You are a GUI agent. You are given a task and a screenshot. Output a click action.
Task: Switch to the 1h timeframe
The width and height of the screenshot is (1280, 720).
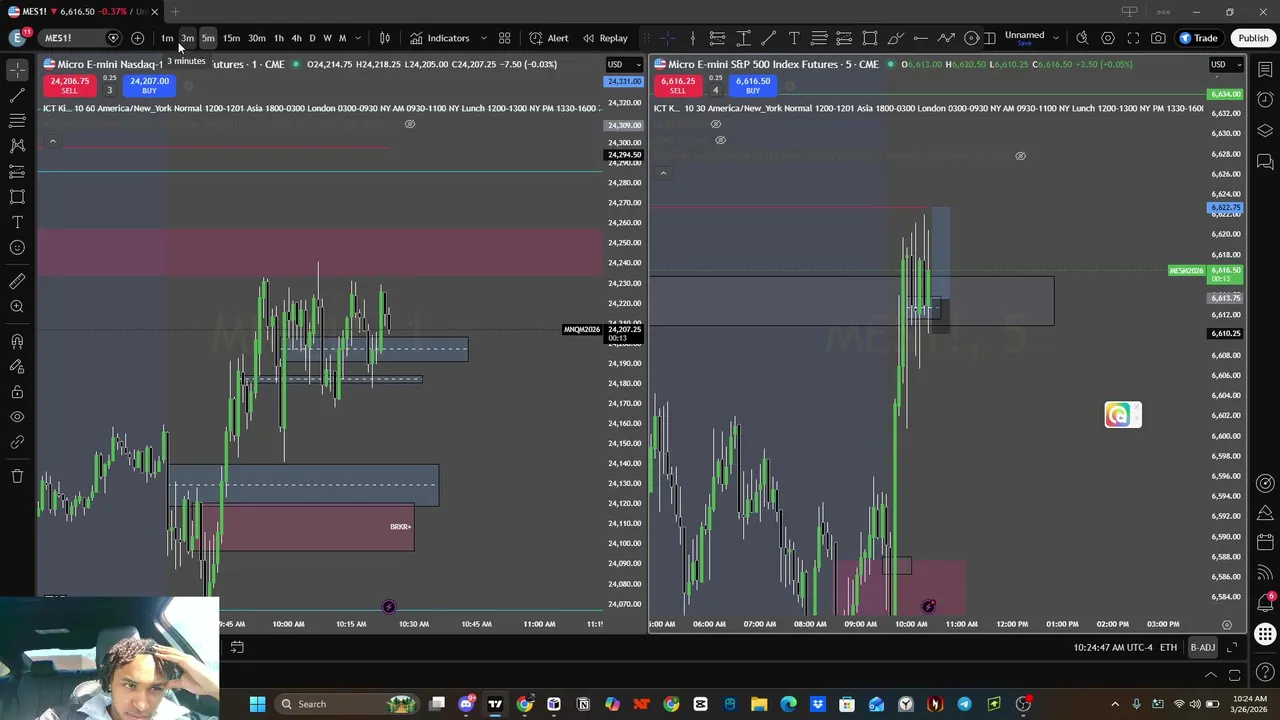279,38
